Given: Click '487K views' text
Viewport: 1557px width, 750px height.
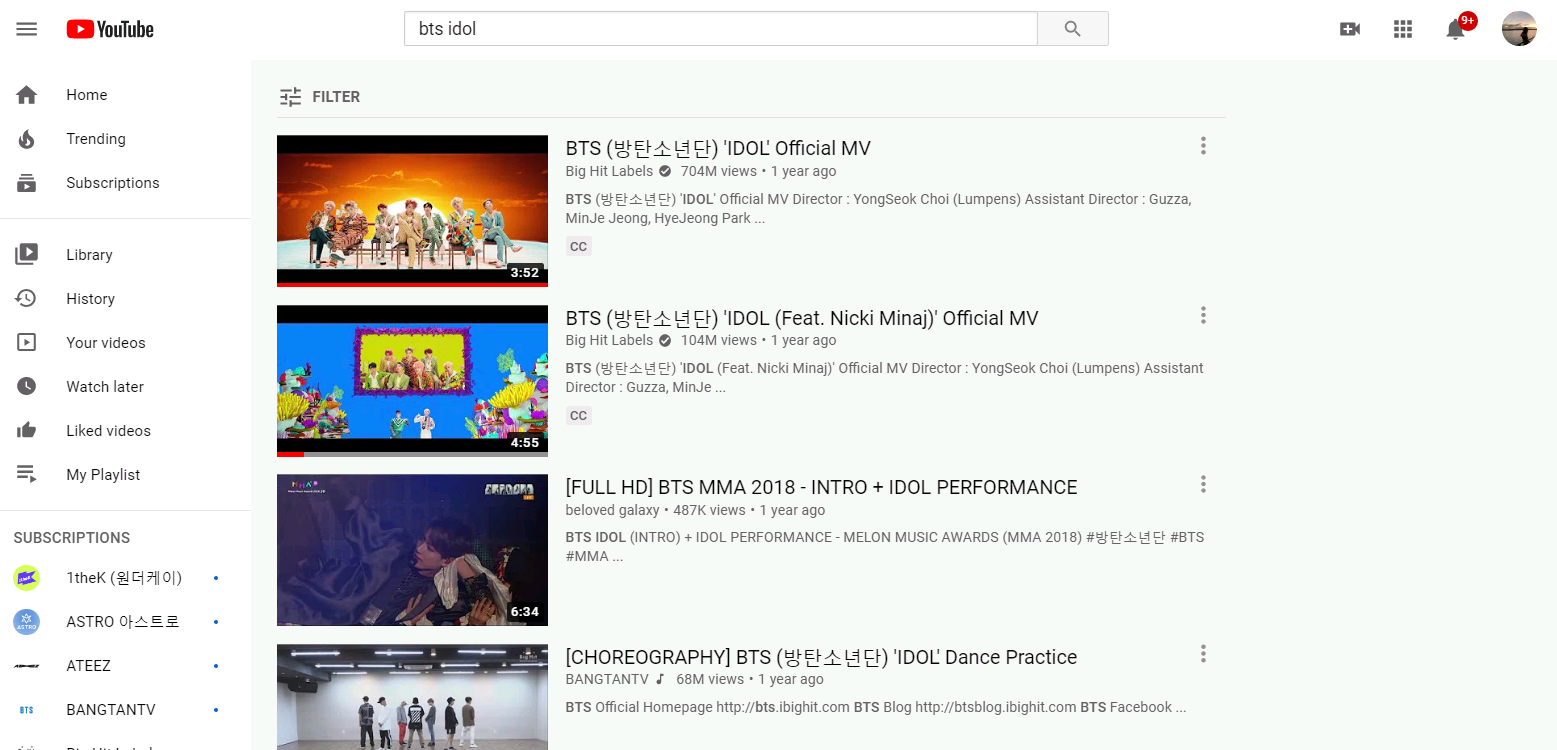Looking at the screenshot, I should point(710,510).
